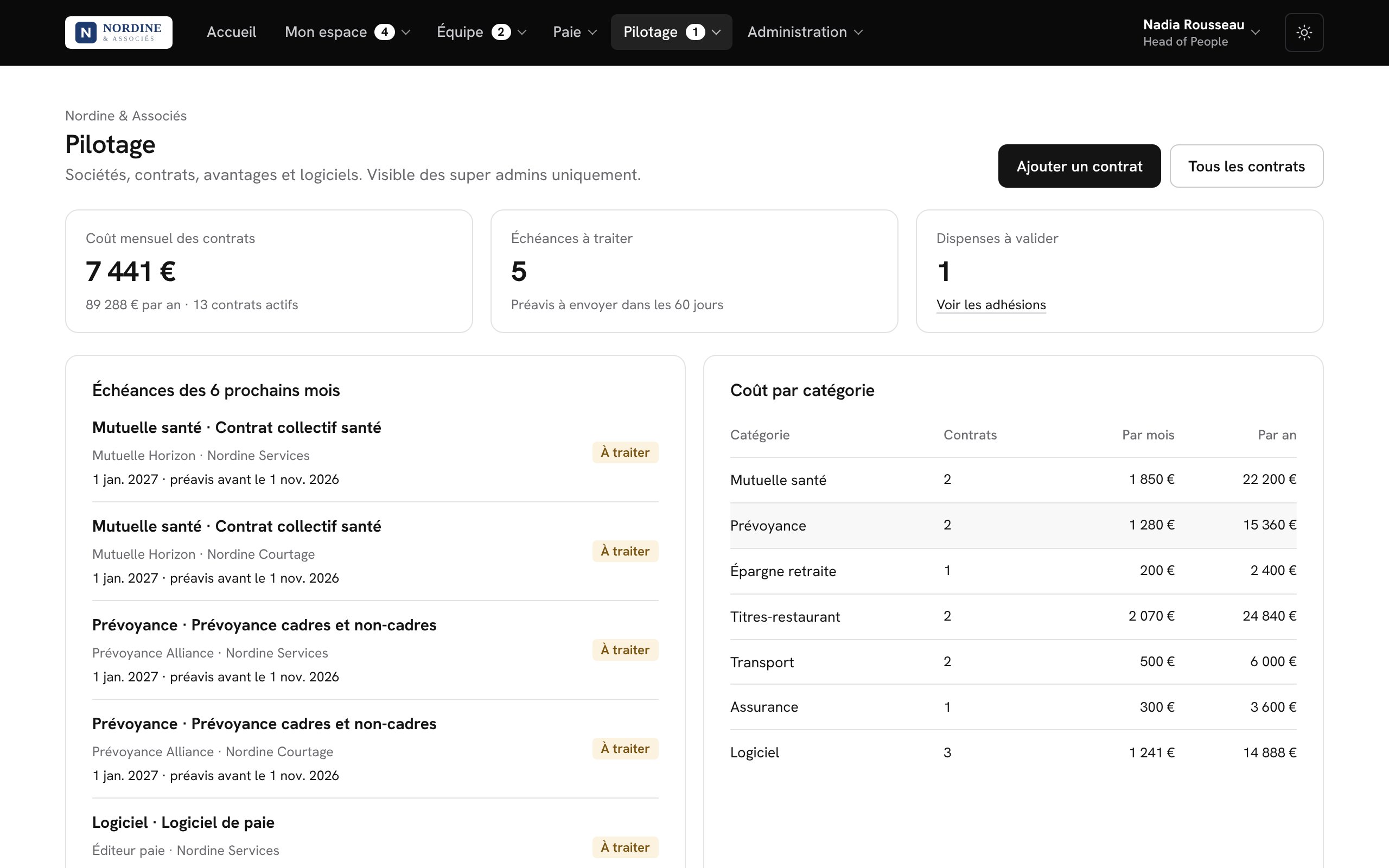
Task: Open the Nadia Rousseau user menu
Action: point(1201,33)
